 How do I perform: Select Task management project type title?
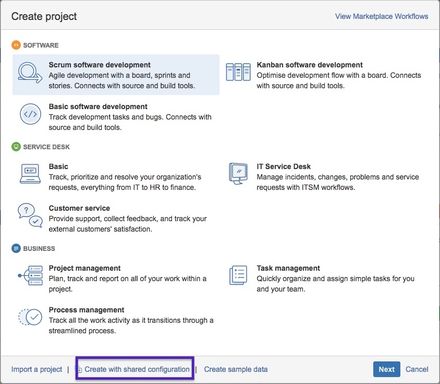click(x=288, y=268)
